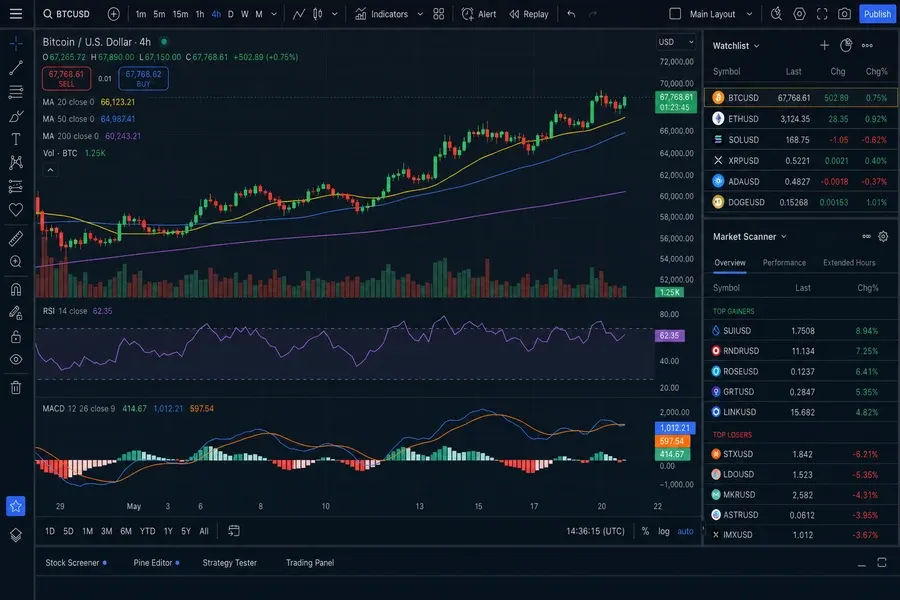Take a chart snapshot with camera
This screenshot has width=900, height=600.
pyautogui.click(x=844, y=14)
